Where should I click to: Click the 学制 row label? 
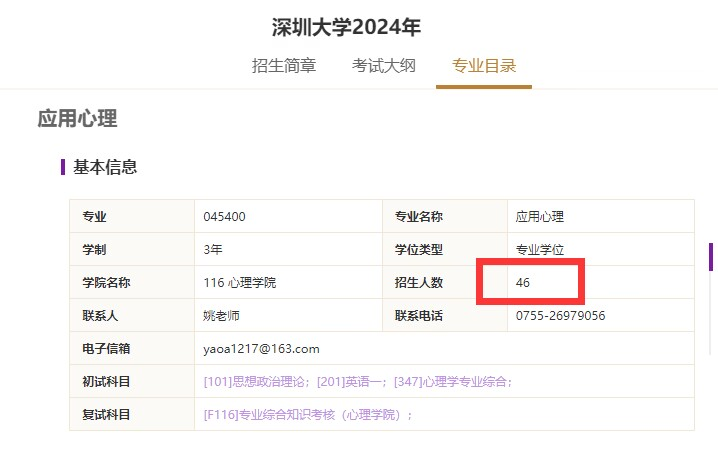[x=94, y=250]
